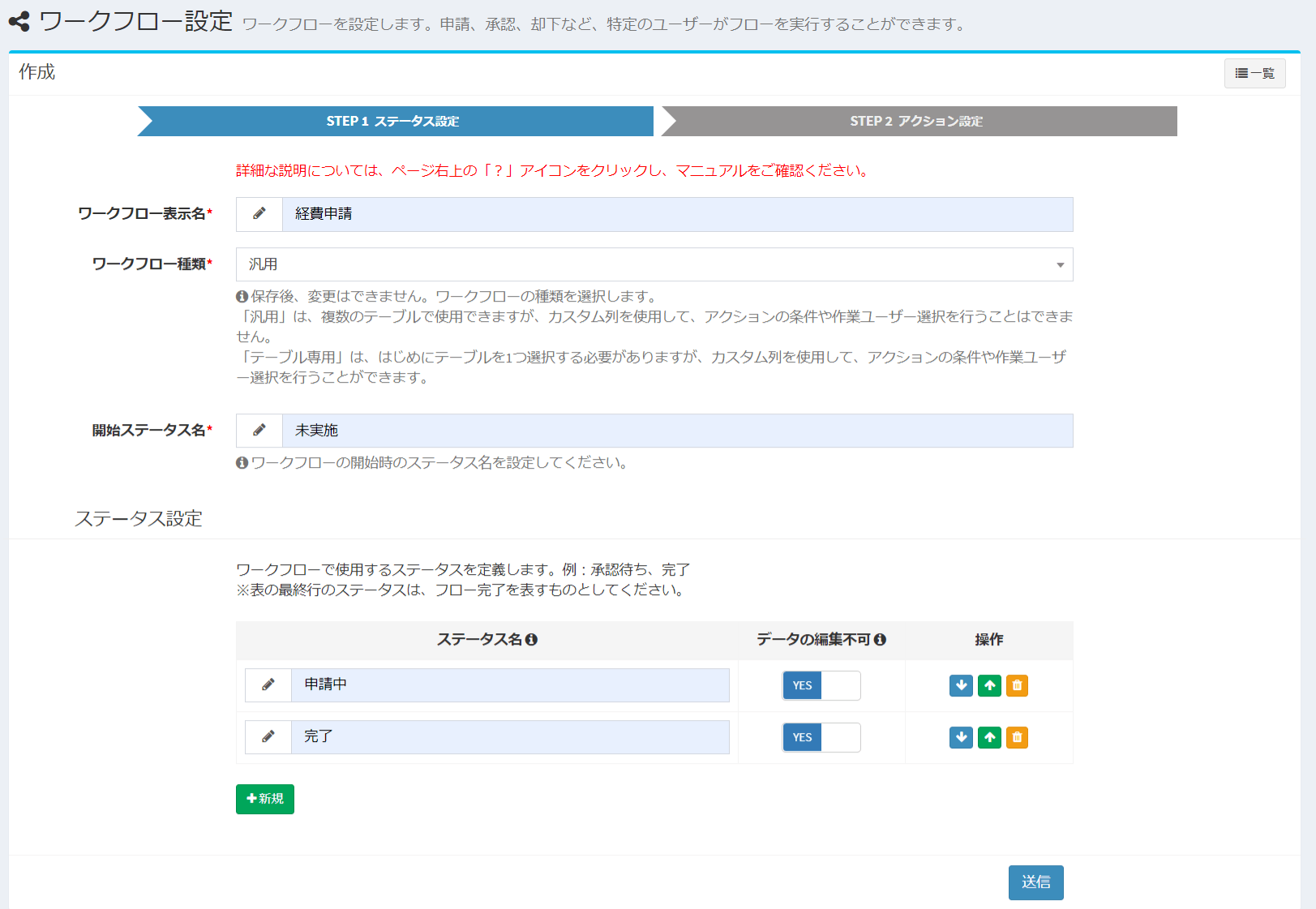Select STEP 1 ステータス設定 tab

[x=394, y=121]
